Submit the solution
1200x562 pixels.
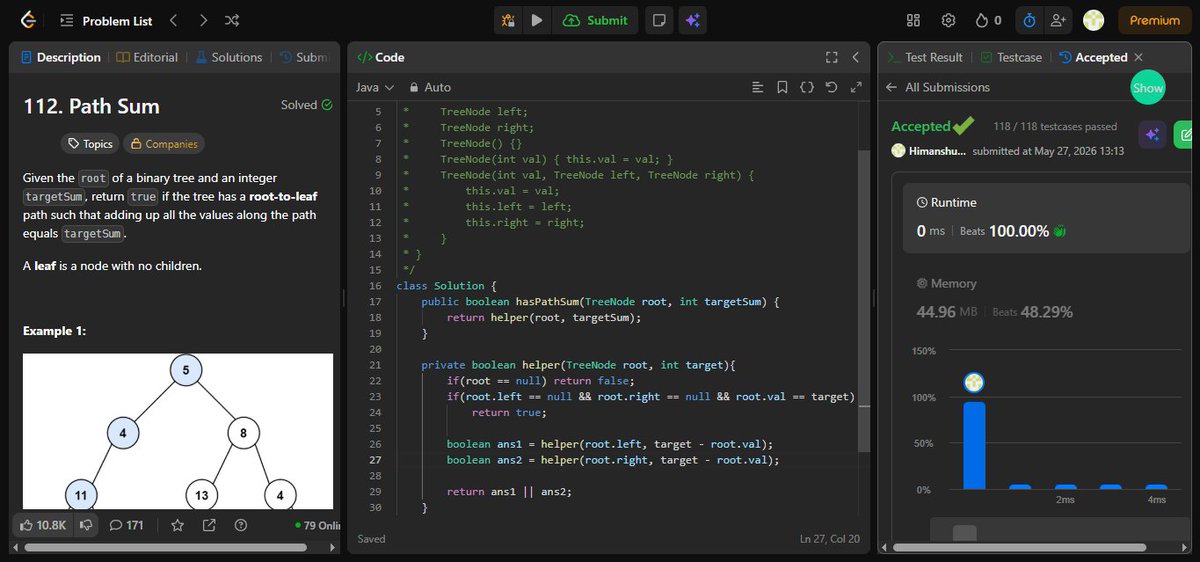click(596, 20)
